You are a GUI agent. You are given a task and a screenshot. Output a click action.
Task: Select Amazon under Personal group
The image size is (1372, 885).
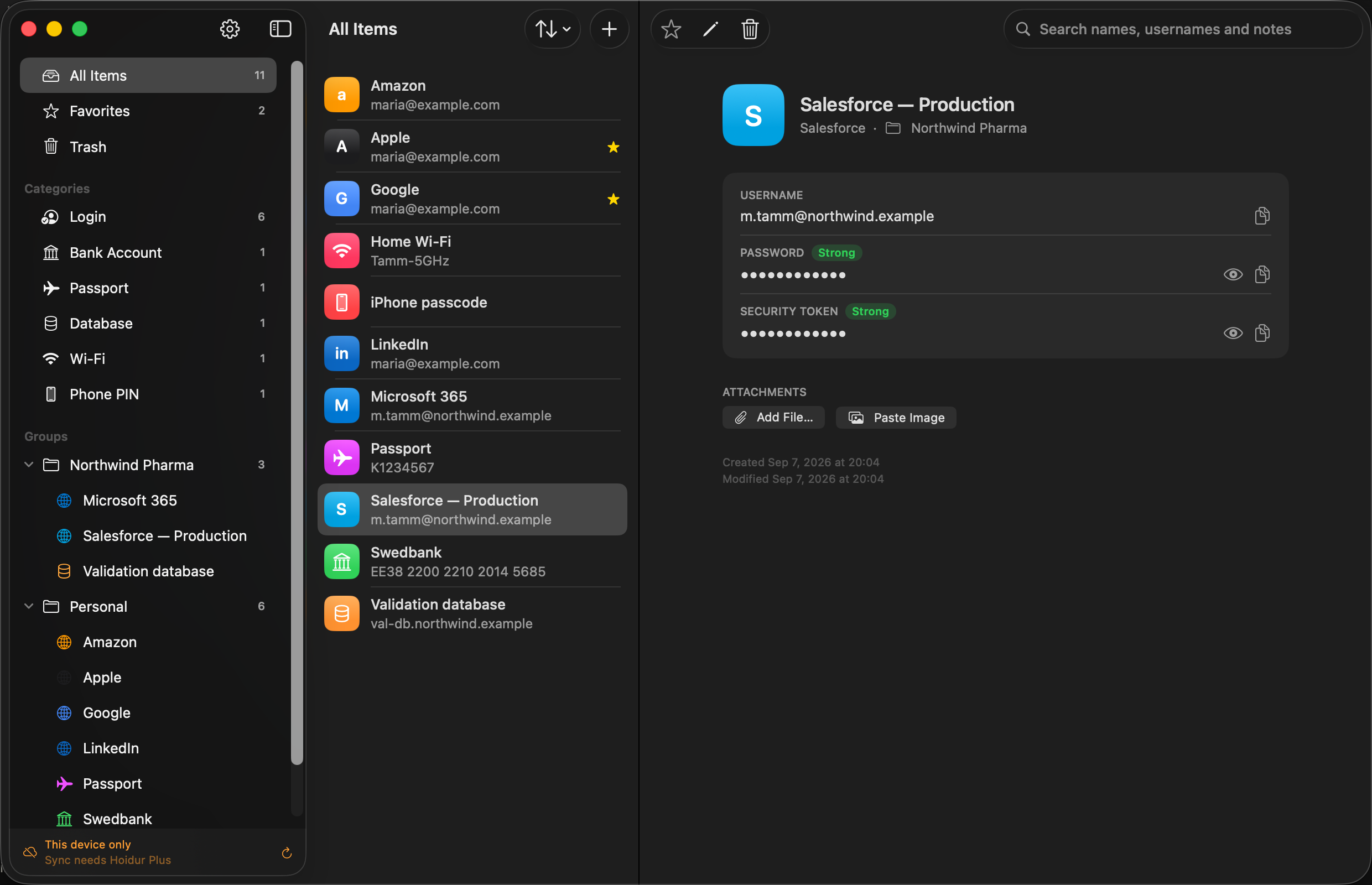pyautogui.click(x=148, y=642)
